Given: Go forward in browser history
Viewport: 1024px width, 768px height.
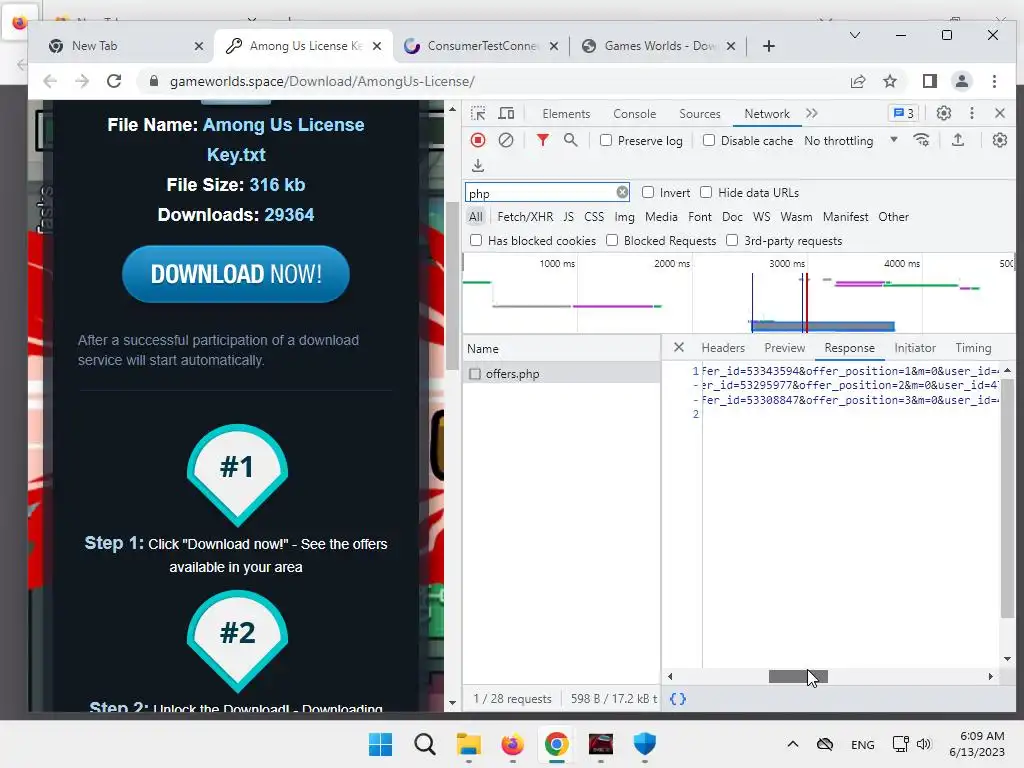Looking at the screenshot, I should point(82,82).
